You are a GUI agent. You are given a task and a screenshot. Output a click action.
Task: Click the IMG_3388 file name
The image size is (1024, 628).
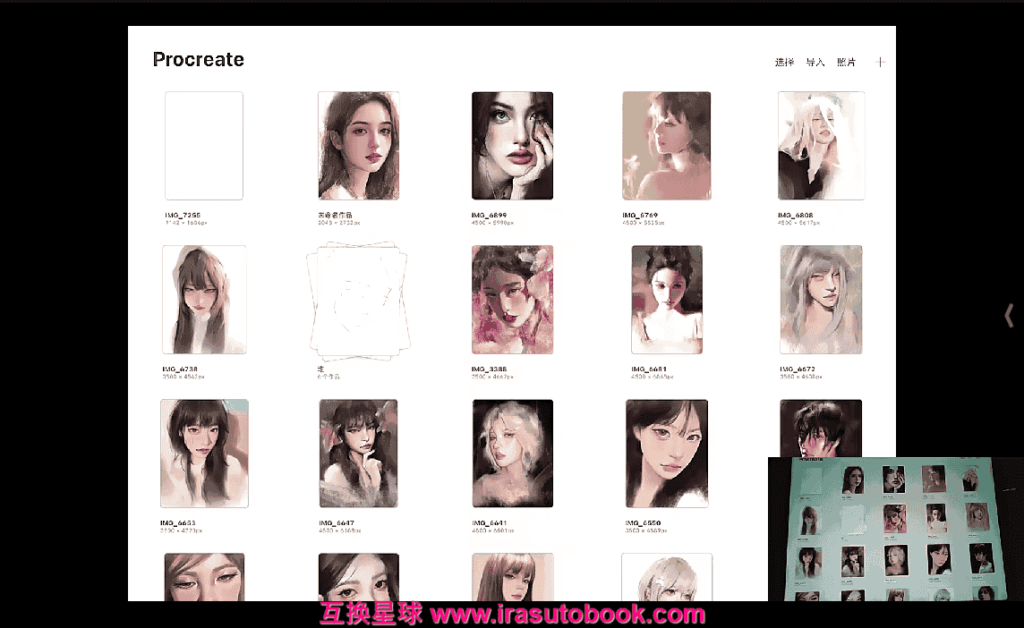coord(489,369)
